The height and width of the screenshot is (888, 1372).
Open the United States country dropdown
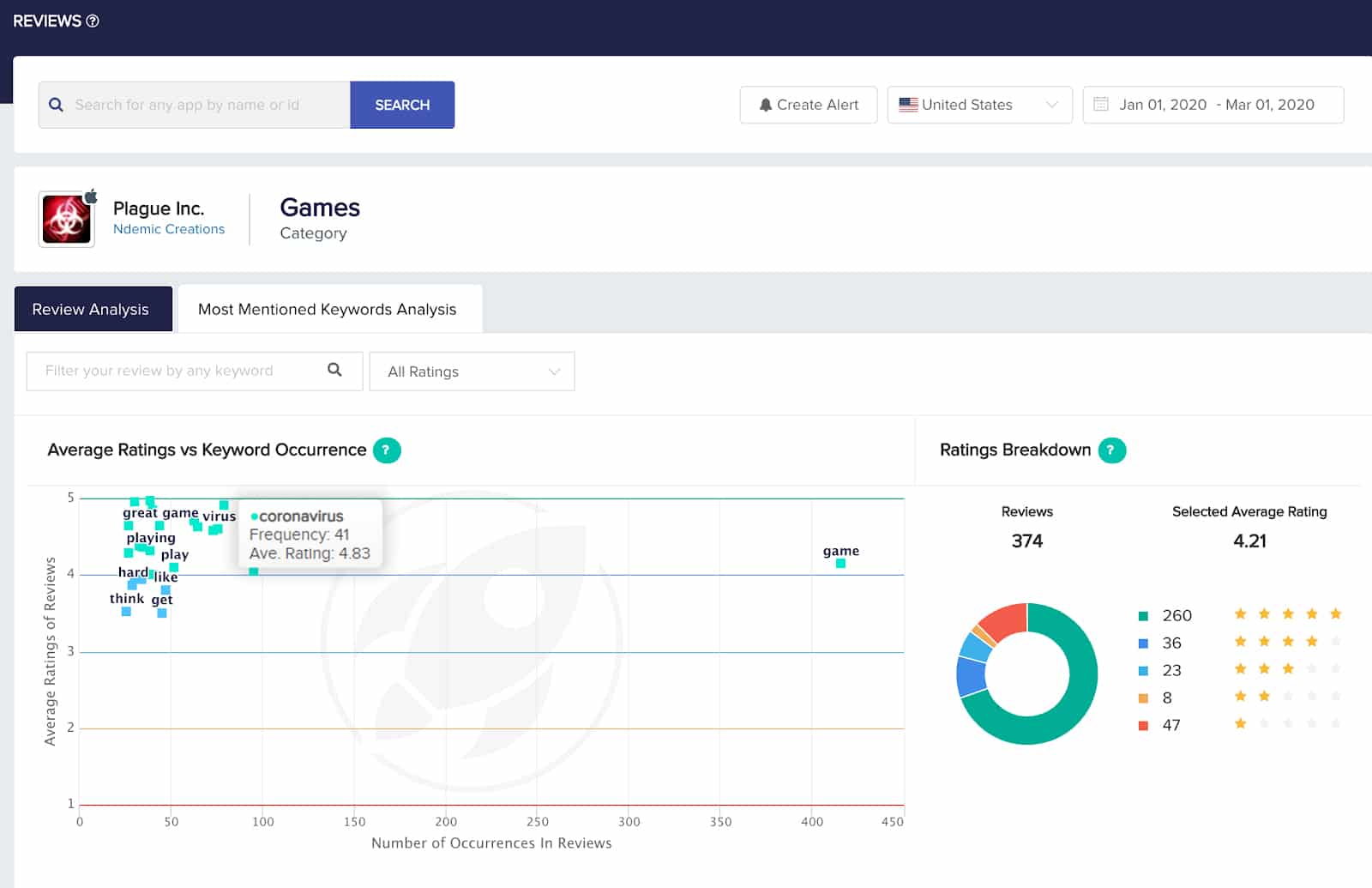979,105
